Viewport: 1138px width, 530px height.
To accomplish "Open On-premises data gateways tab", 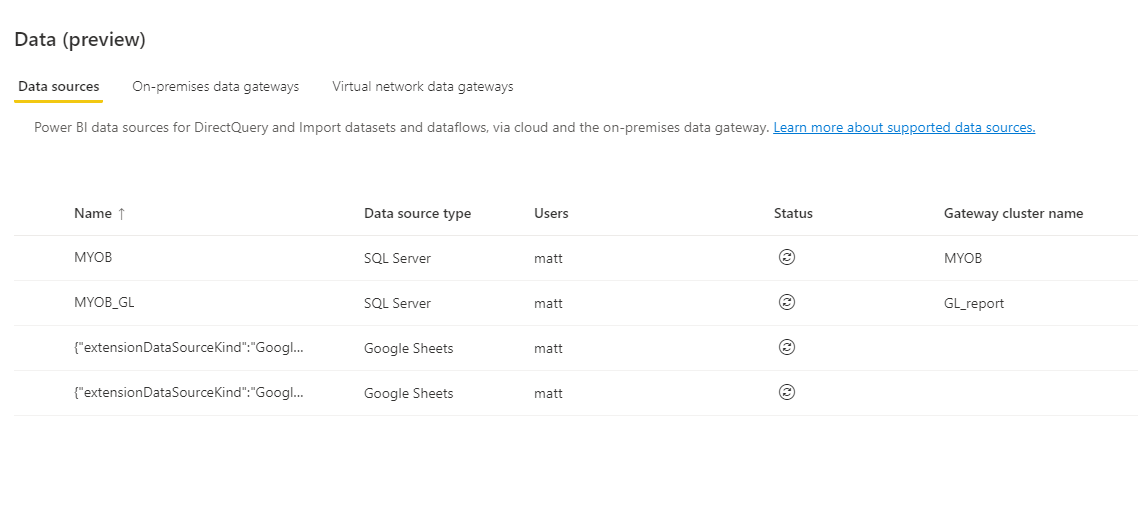I will coord(216,86).
